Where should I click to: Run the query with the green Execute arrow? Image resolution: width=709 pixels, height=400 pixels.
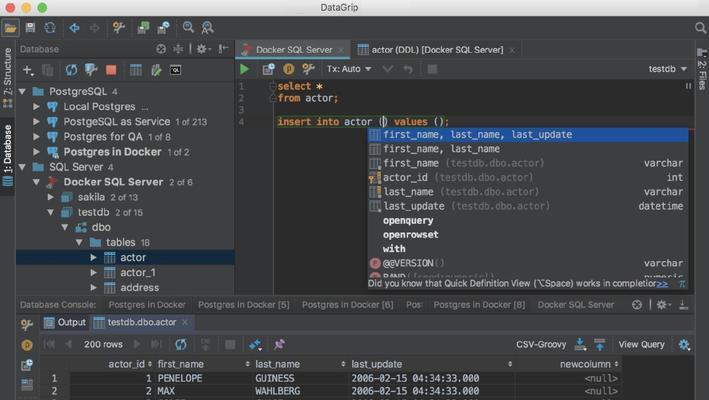point(245,69)
